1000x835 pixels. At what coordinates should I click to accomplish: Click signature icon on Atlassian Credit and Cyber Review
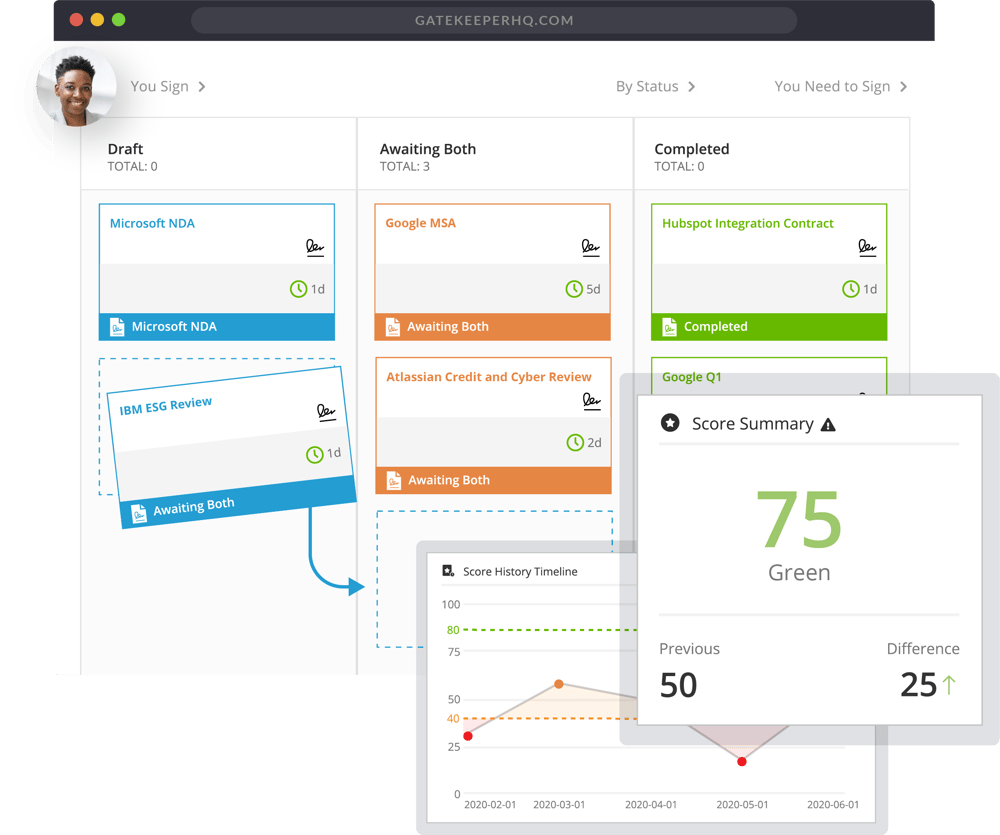pos(592,401)
